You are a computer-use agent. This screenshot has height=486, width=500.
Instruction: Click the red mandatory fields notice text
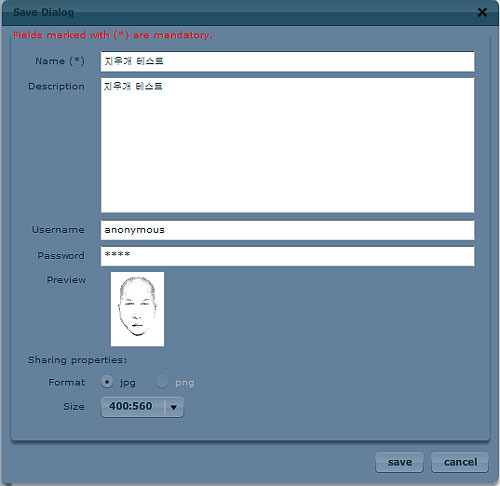point(113,35)
